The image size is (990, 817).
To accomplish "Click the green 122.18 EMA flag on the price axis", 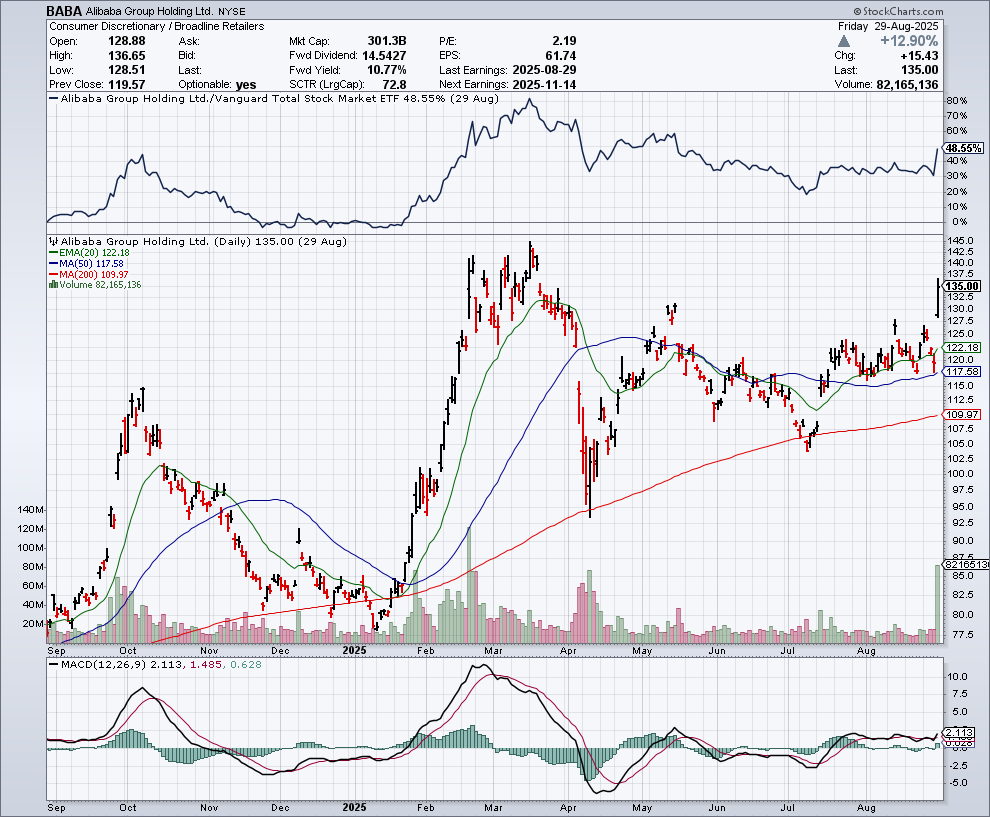I will [962, 347].
